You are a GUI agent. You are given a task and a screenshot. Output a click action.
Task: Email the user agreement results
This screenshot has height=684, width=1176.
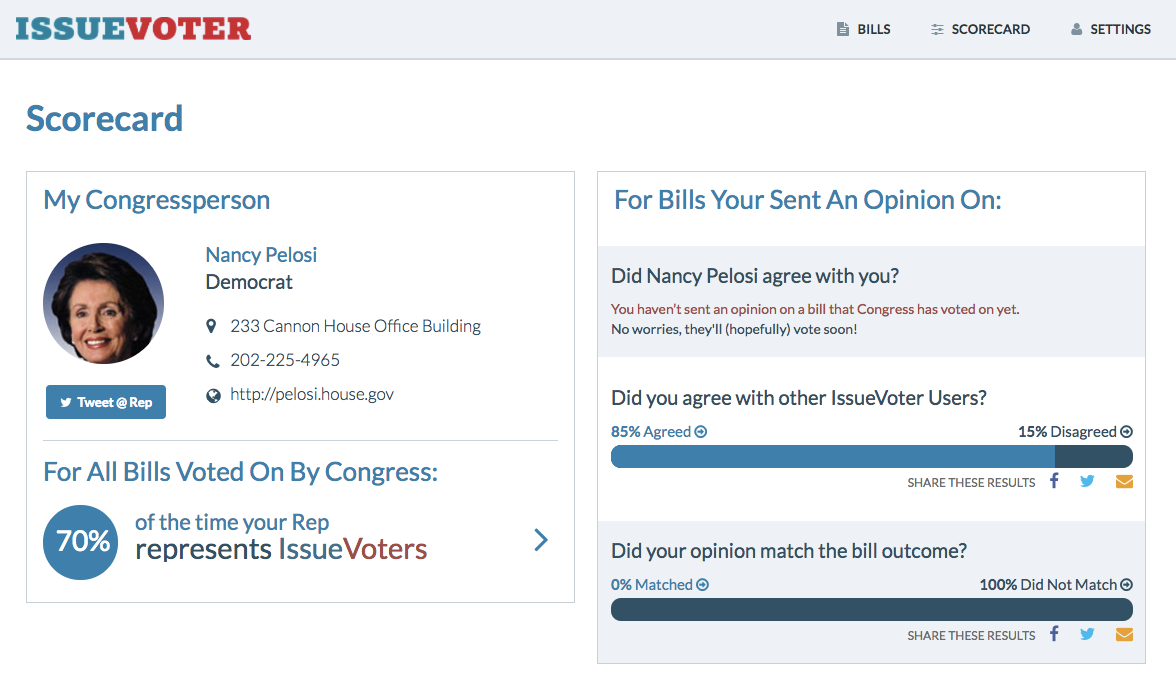click(x=1124, y=481)
